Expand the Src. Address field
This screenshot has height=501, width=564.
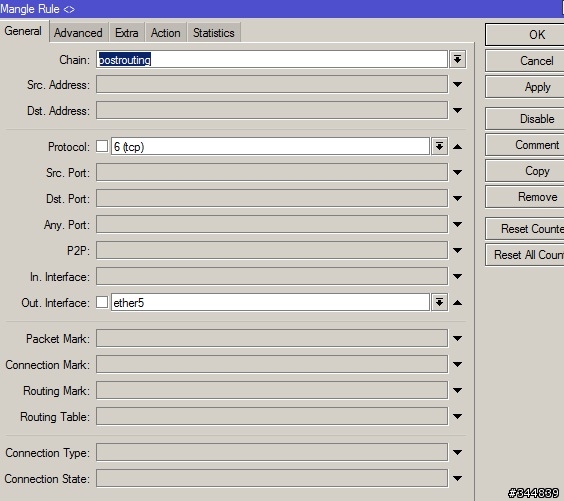[457, 85]
